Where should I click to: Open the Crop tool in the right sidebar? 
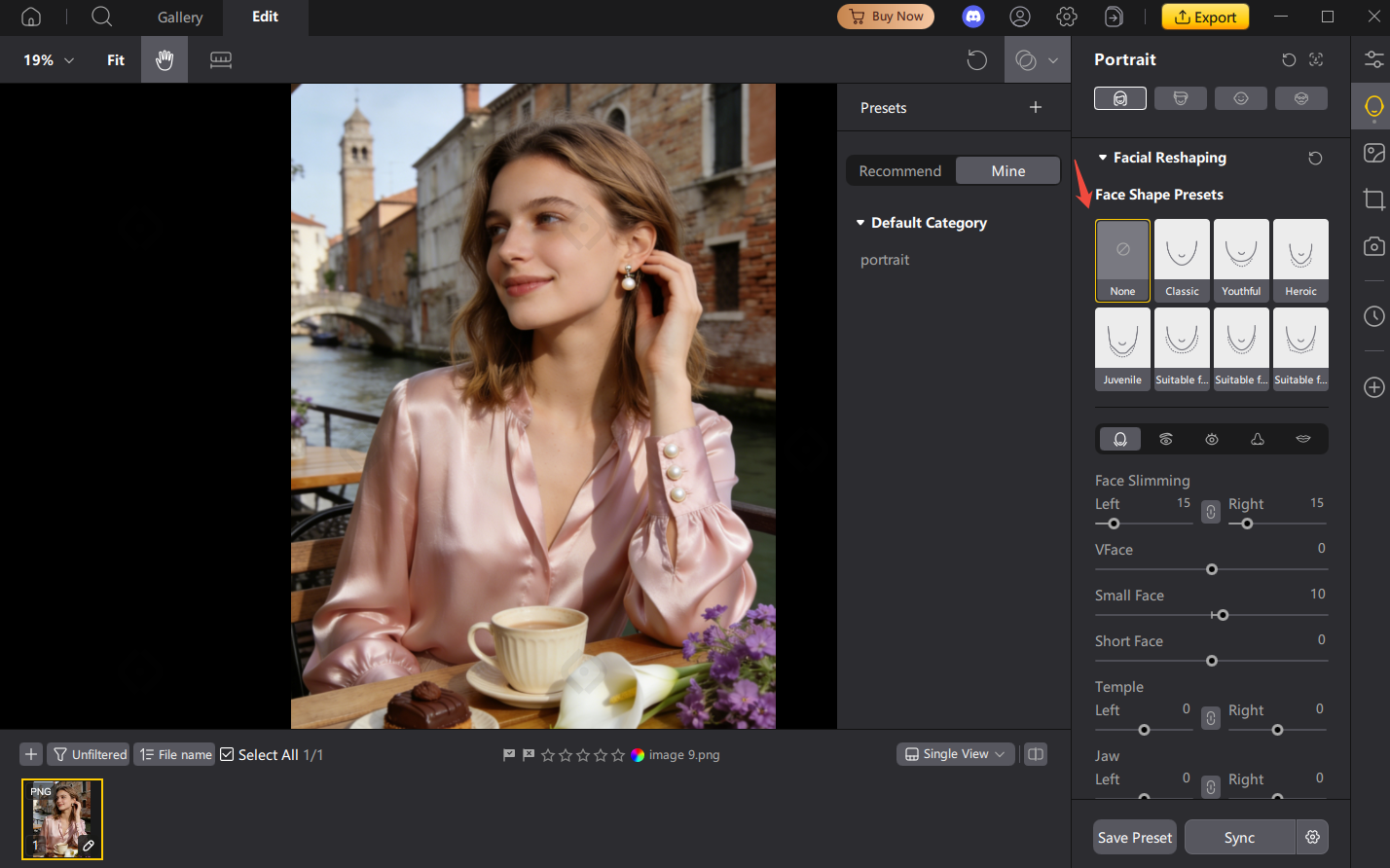pyautogui.click(x=1373, y=199)
